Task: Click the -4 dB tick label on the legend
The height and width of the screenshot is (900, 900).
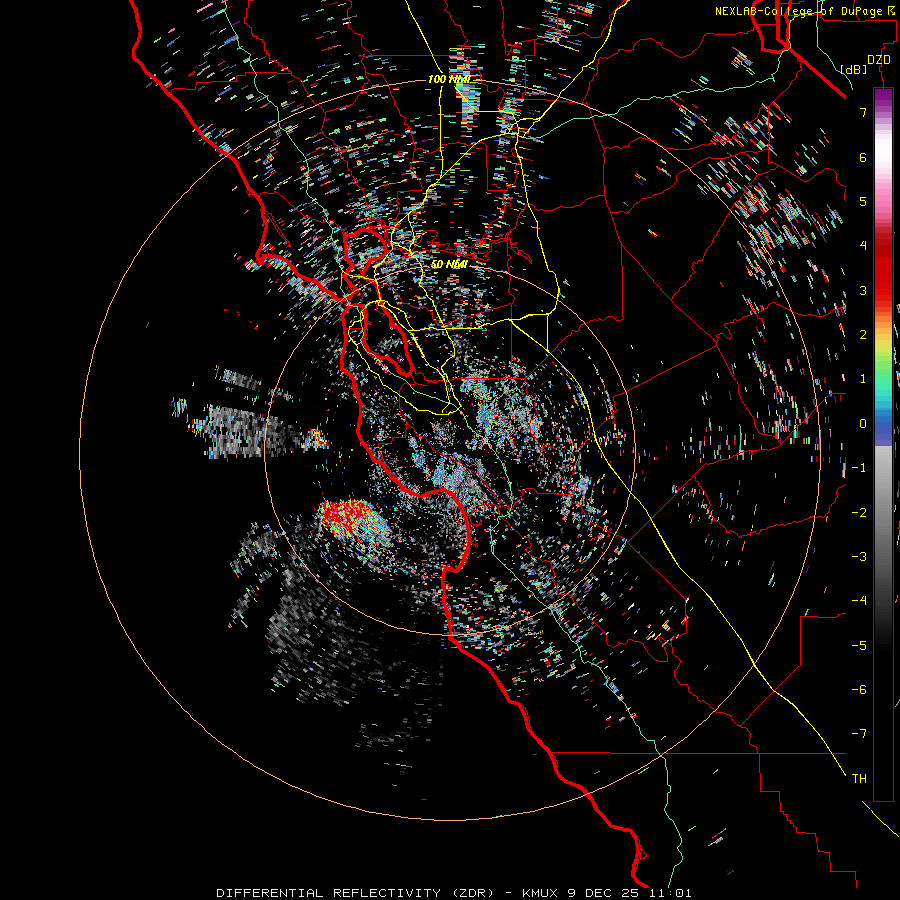Action: [859, 600]
